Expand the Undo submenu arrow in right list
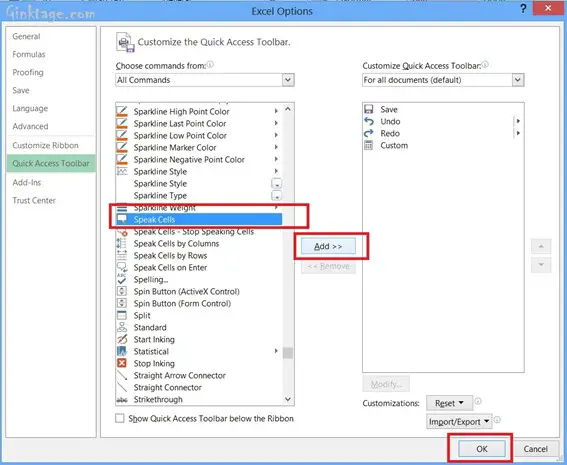This screenshot has height=465, width=567. point(518,121)
